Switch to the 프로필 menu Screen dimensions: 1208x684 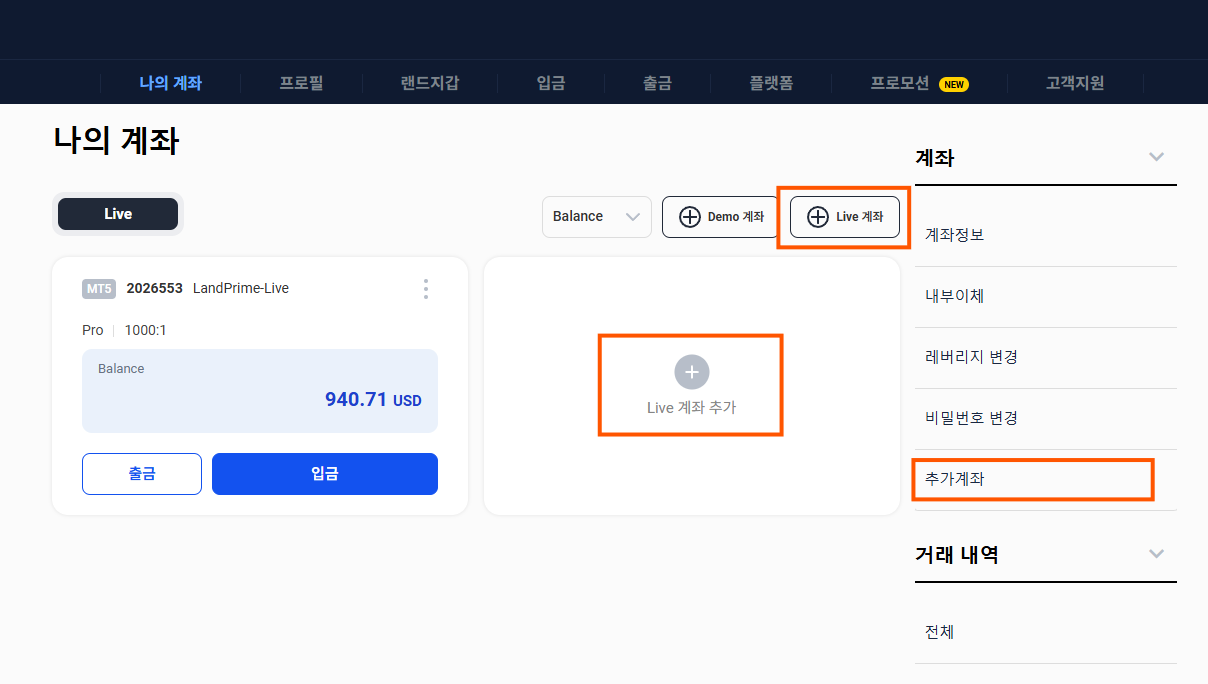pyautogui.click(x=301, y=83)
